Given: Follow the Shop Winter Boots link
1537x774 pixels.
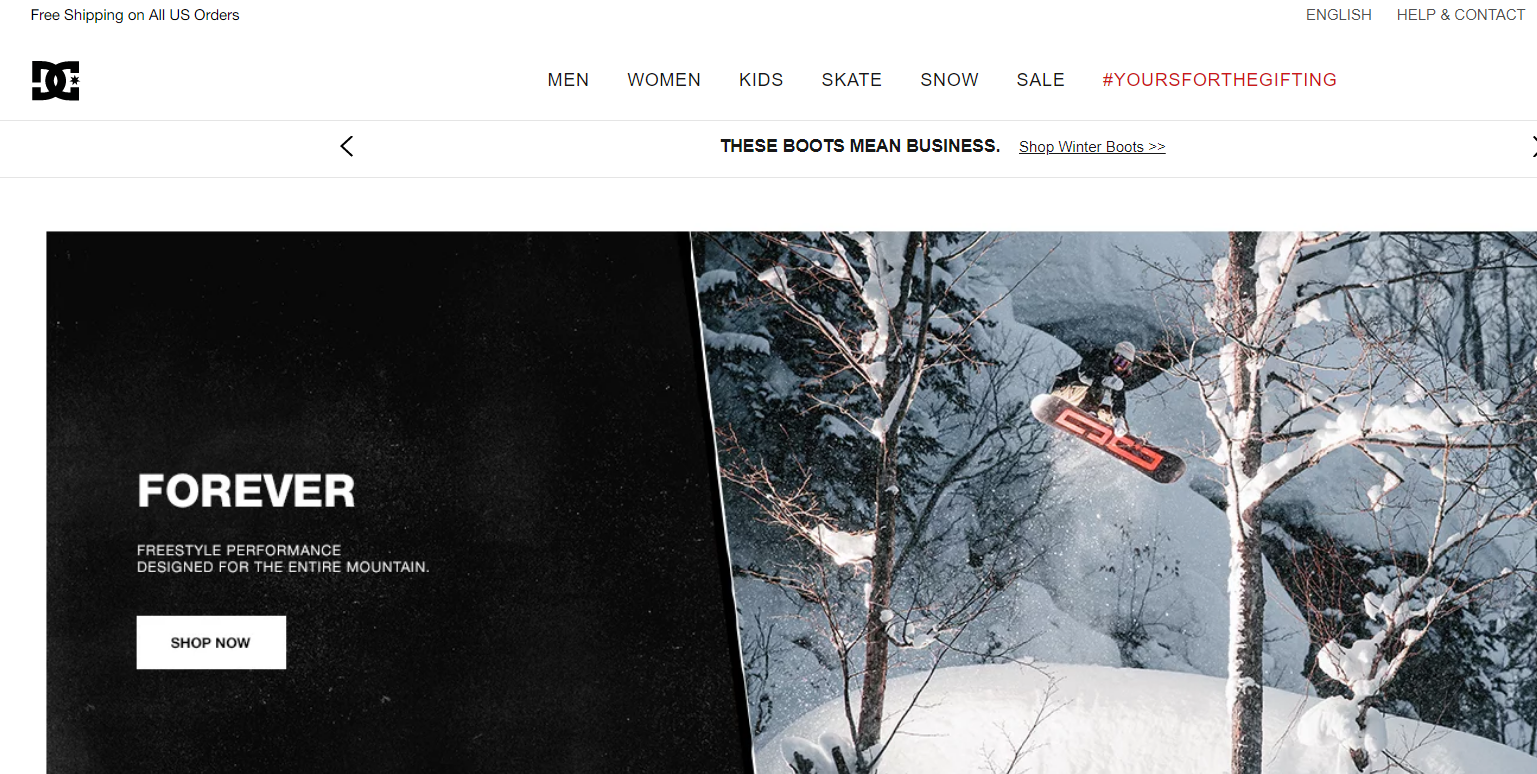Looking at the screenshot, I should click(x=1092, y=147).
